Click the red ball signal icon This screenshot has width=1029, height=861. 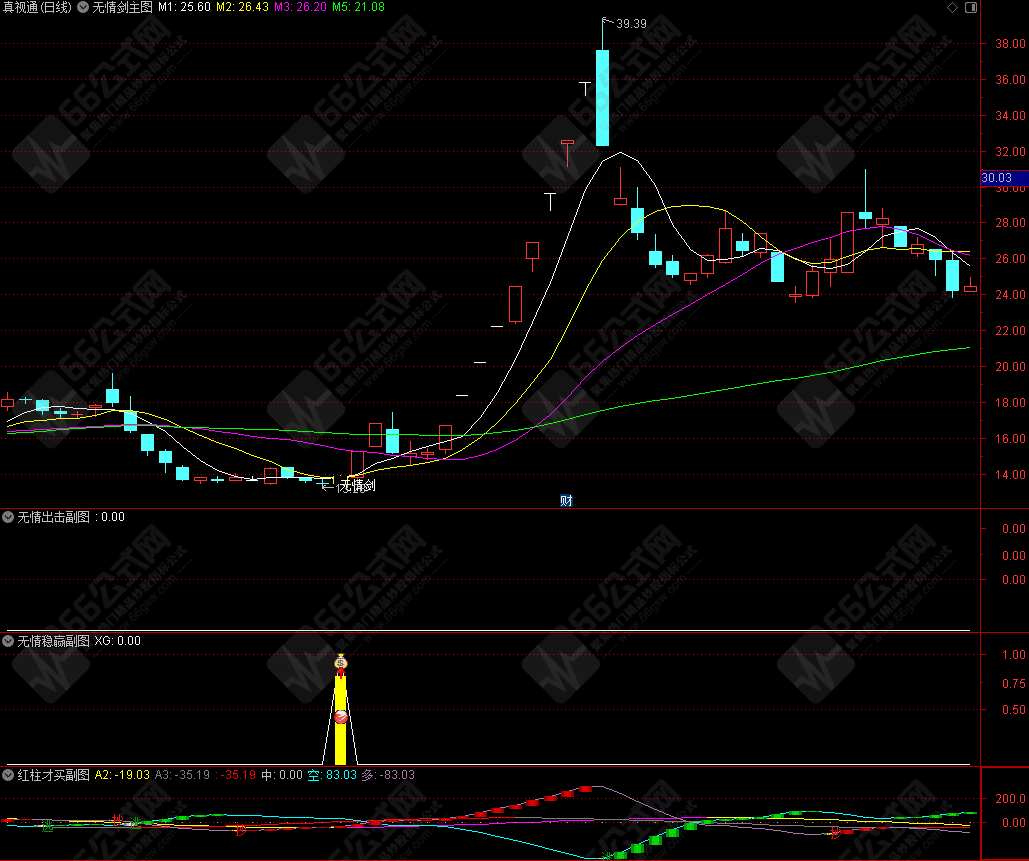coord(340,716)
